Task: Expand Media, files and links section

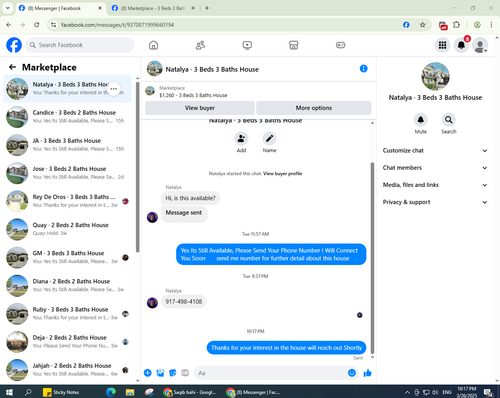Action: (435, 185)
